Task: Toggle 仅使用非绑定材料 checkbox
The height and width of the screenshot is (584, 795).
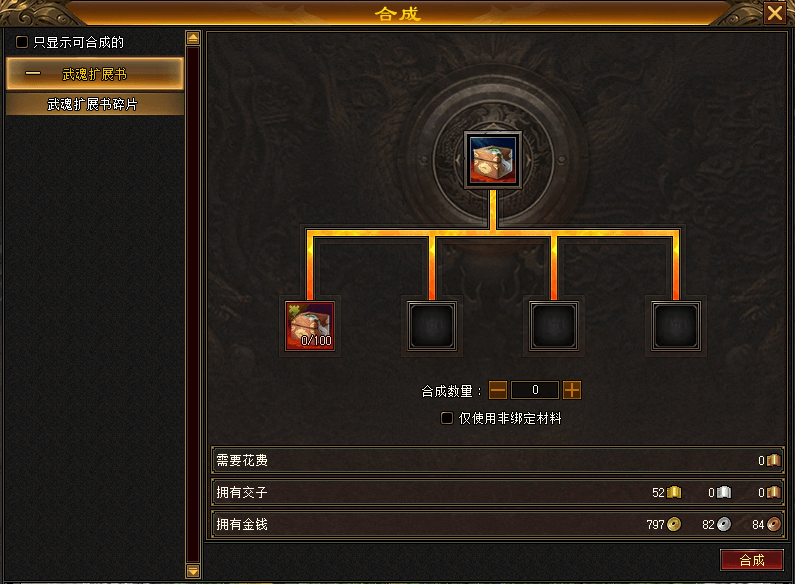Action: click(x=447, y=418)
